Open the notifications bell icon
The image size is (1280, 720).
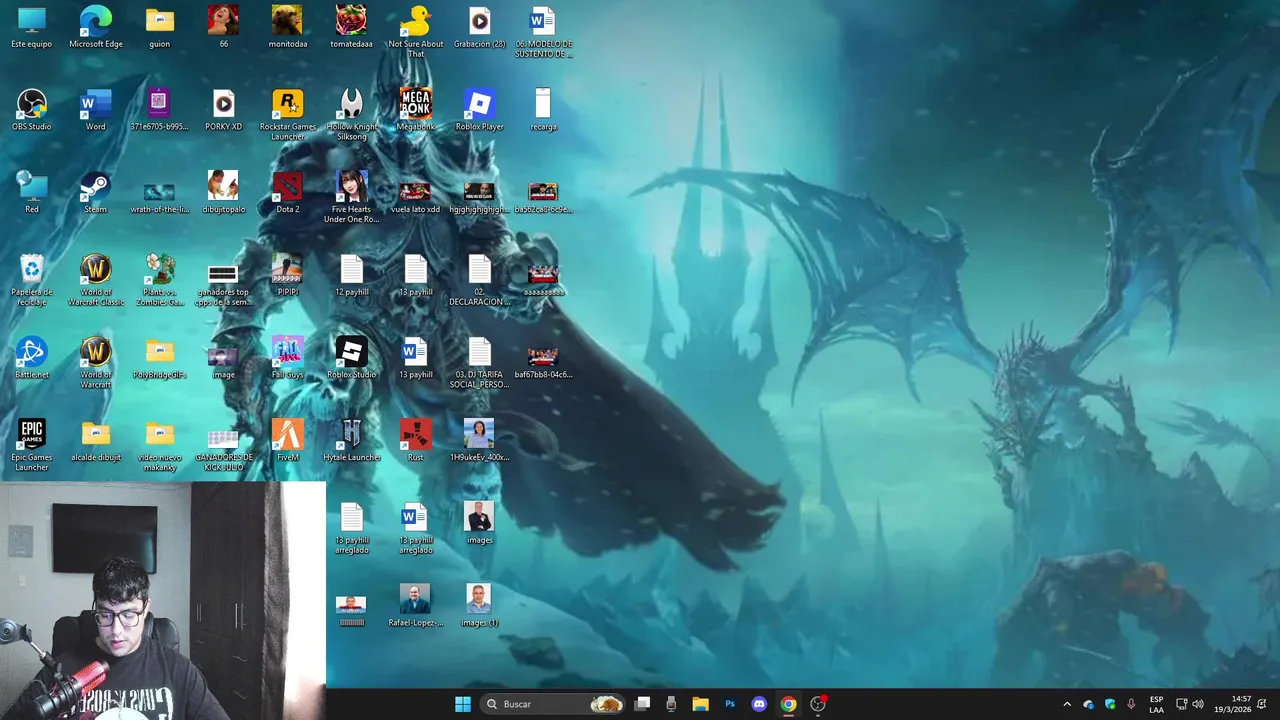1262,704
